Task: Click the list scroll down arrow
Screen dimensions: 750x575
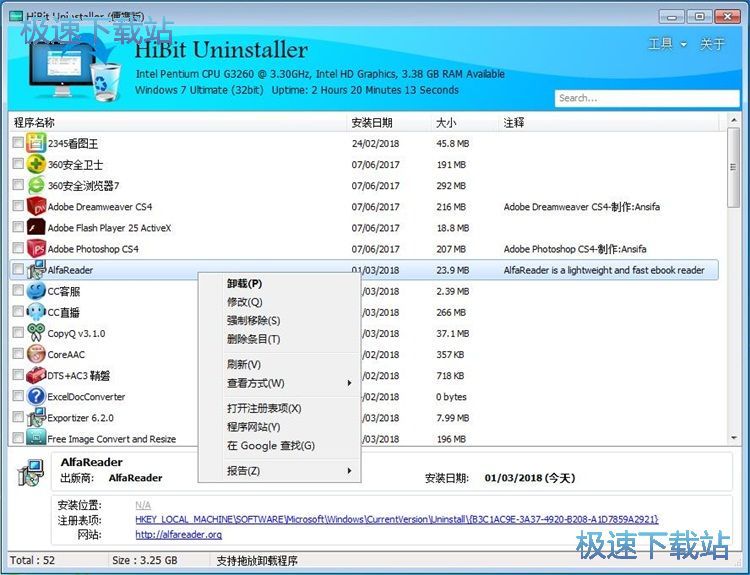Action: [733, 437]
